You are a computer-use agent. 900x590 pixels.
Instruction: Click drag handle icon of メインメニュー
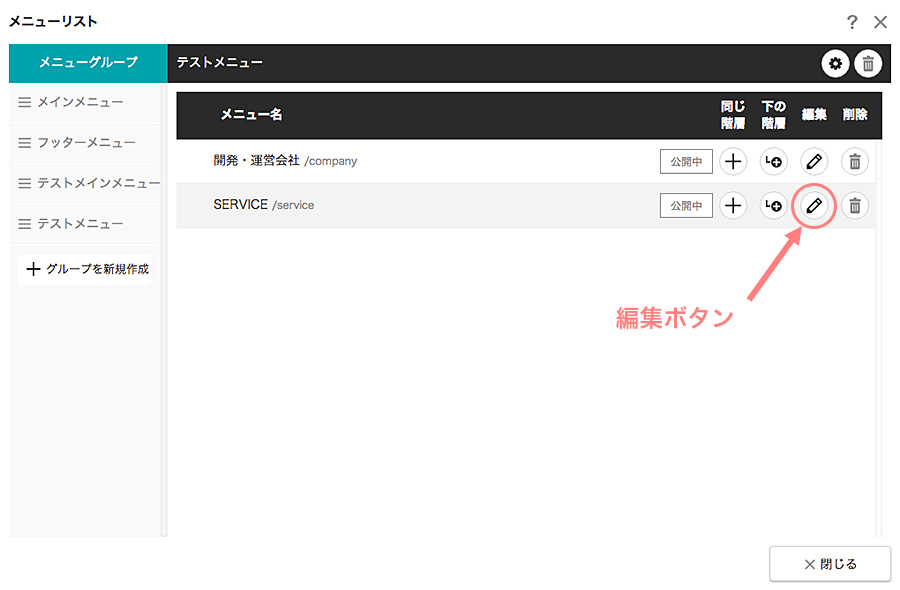pyautogui.click(x=25, y=102)
